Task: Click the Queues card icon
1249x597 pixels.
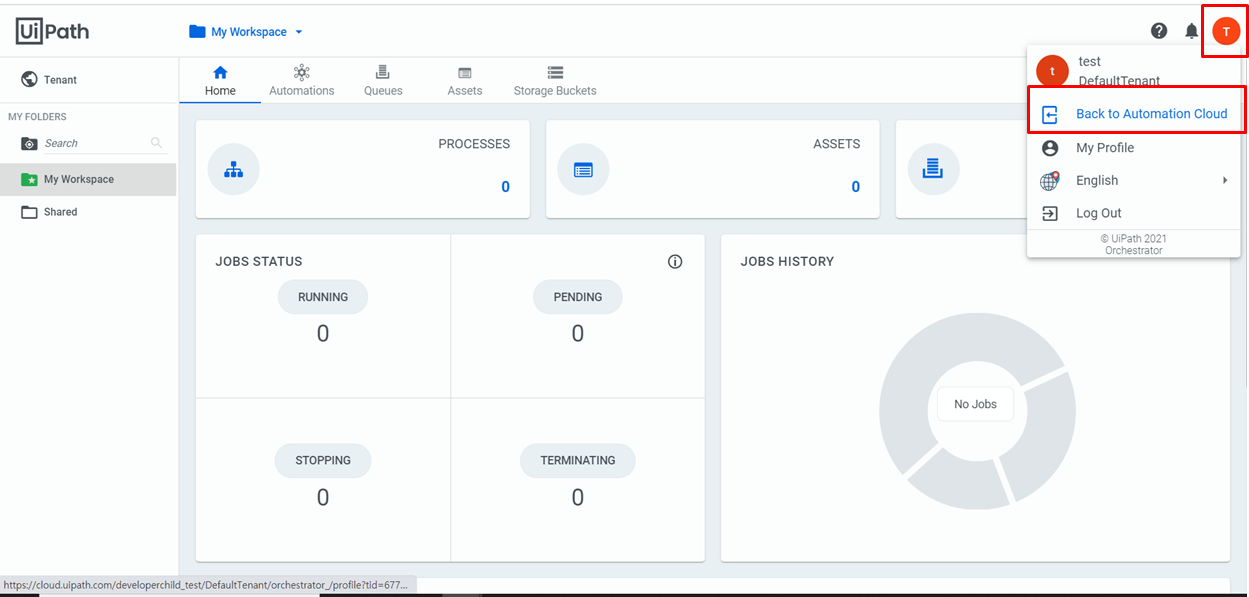Action: point(933,170)
